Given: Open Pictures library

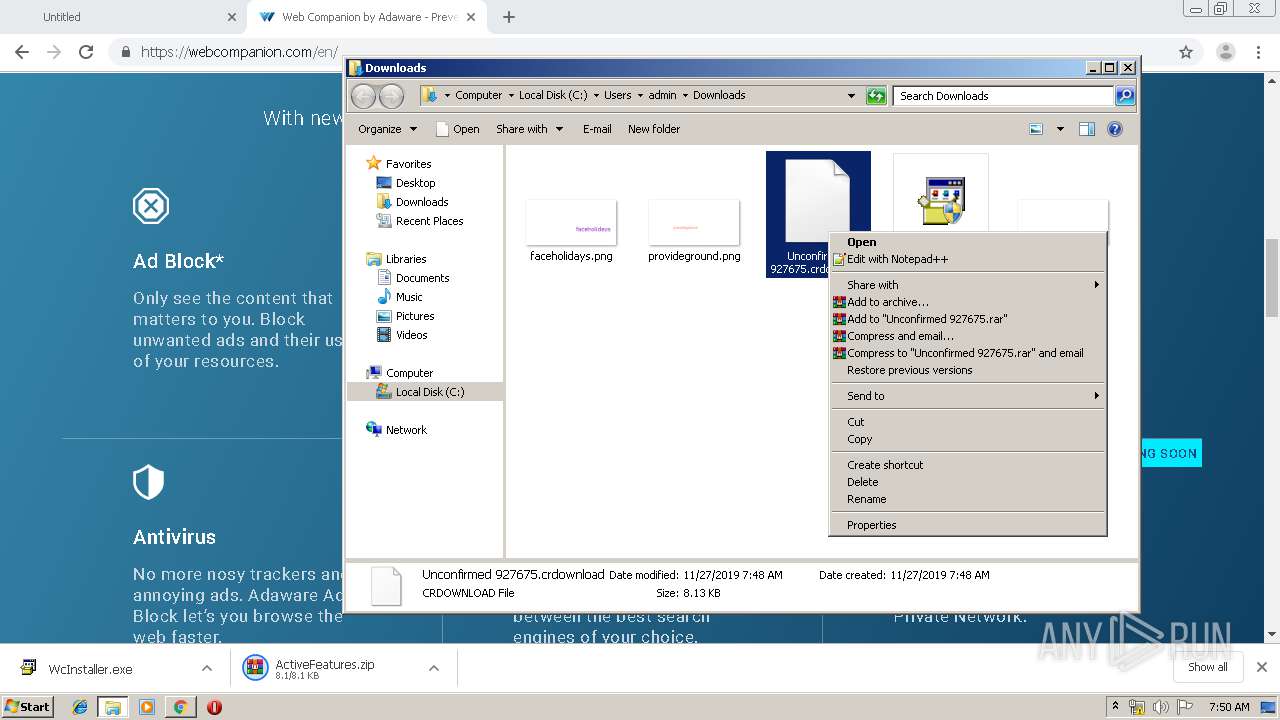Looking at the screenshot, I should 405,316.
